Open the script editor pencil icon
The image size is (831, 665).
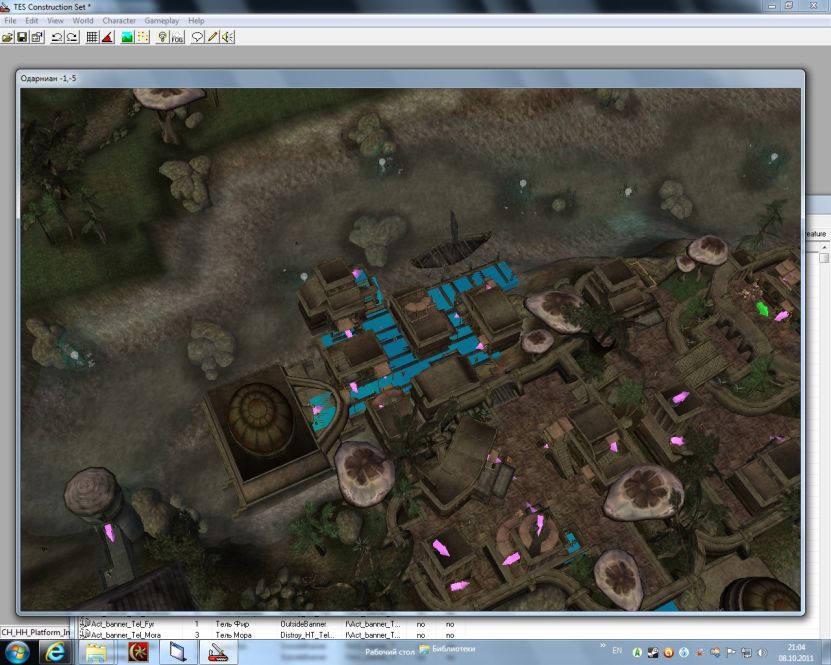click(213, 37)
